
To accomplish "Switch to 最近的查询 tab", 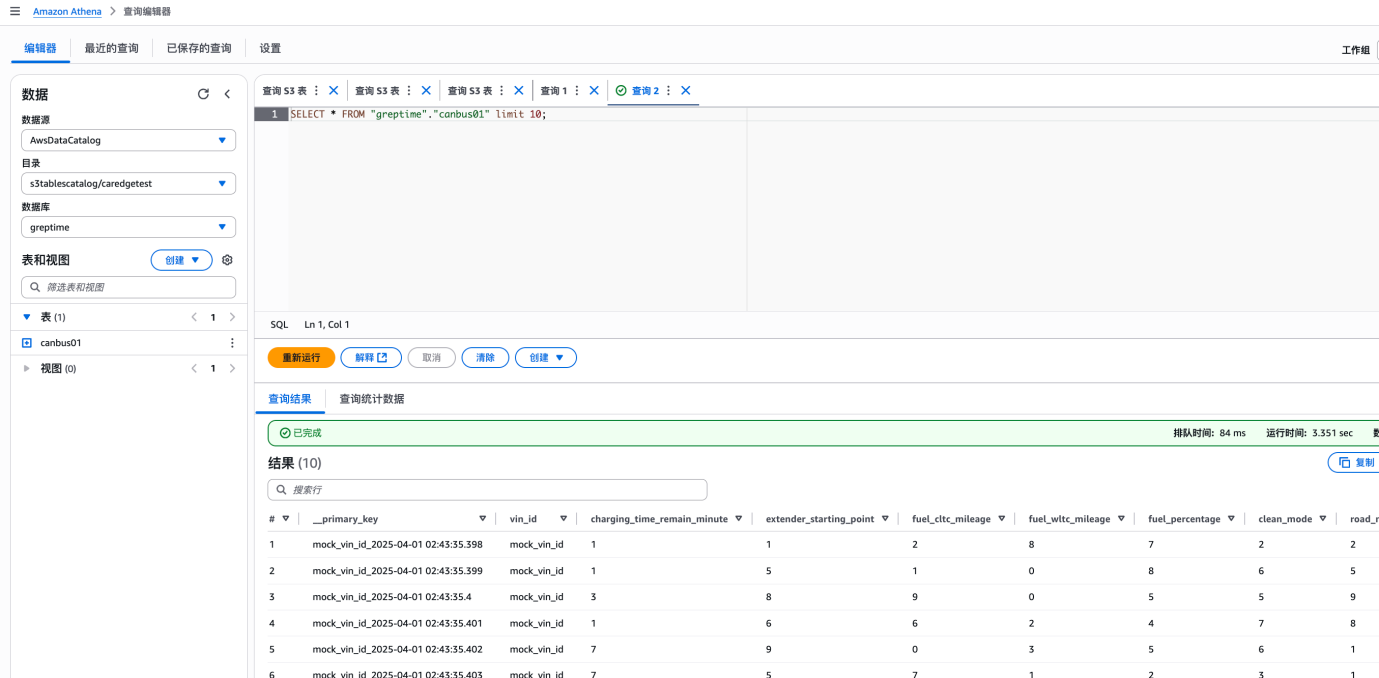I will (111, 48).
